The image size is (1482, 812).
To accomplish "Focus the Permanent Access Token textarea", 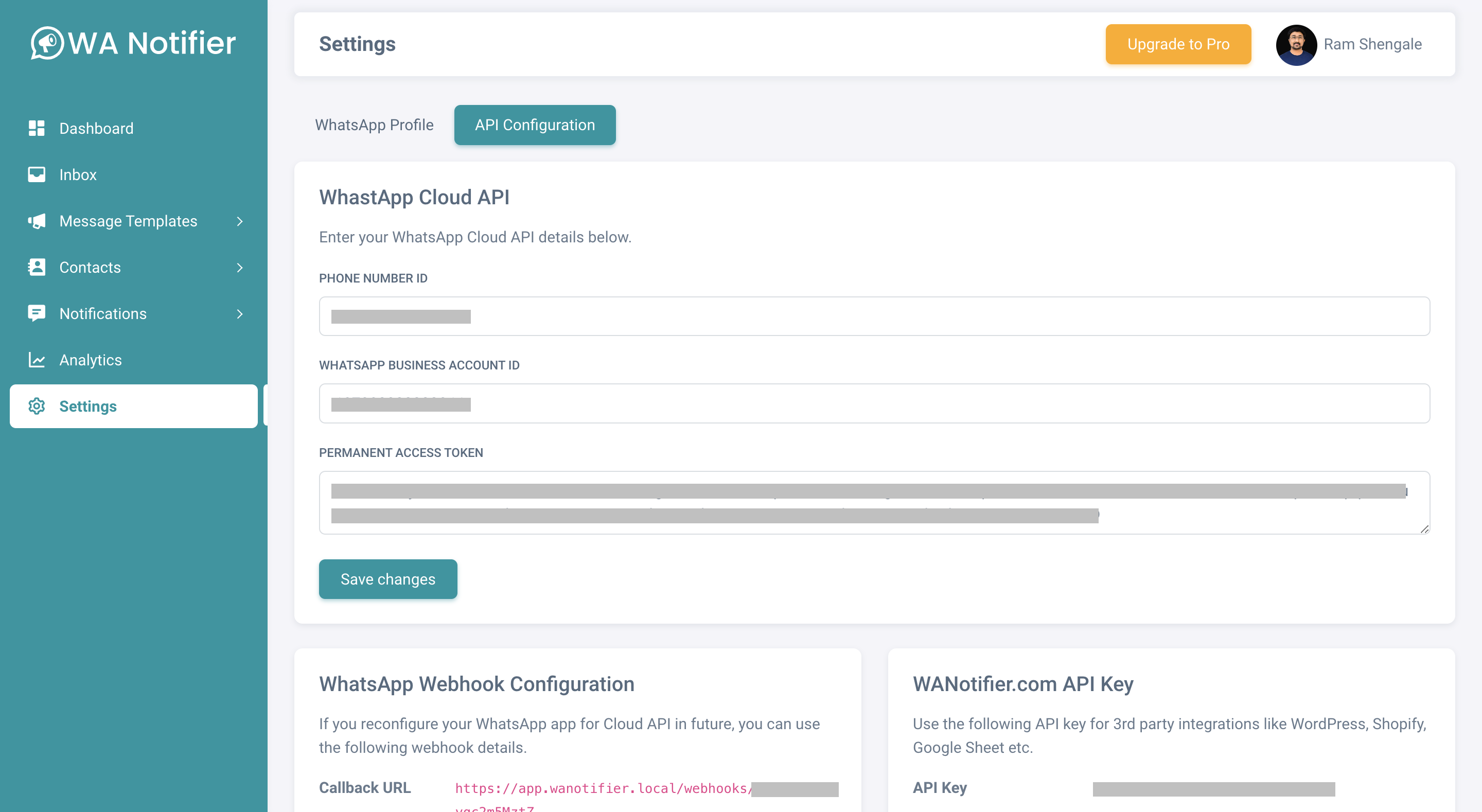I will [x=874, y=503].
